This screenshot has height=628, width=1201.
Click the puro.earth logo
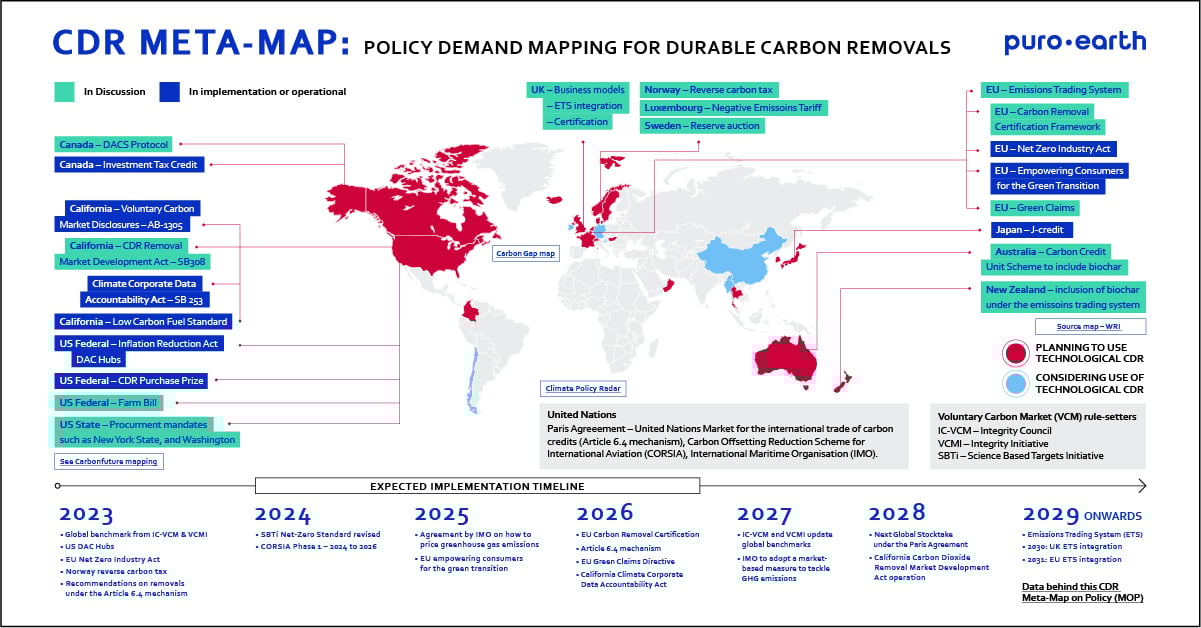point(1073,43)
